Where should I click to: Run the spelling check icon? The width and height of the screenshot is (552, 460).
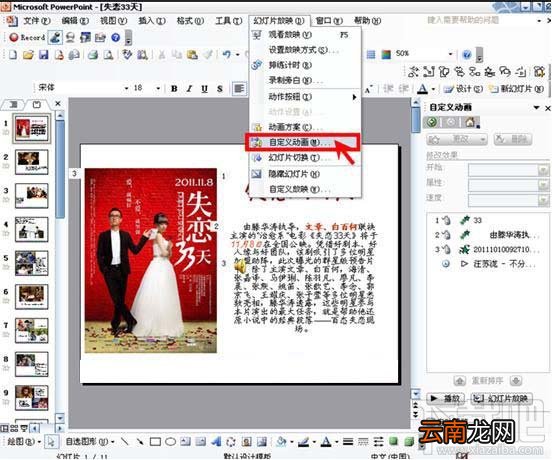[127, 55]
